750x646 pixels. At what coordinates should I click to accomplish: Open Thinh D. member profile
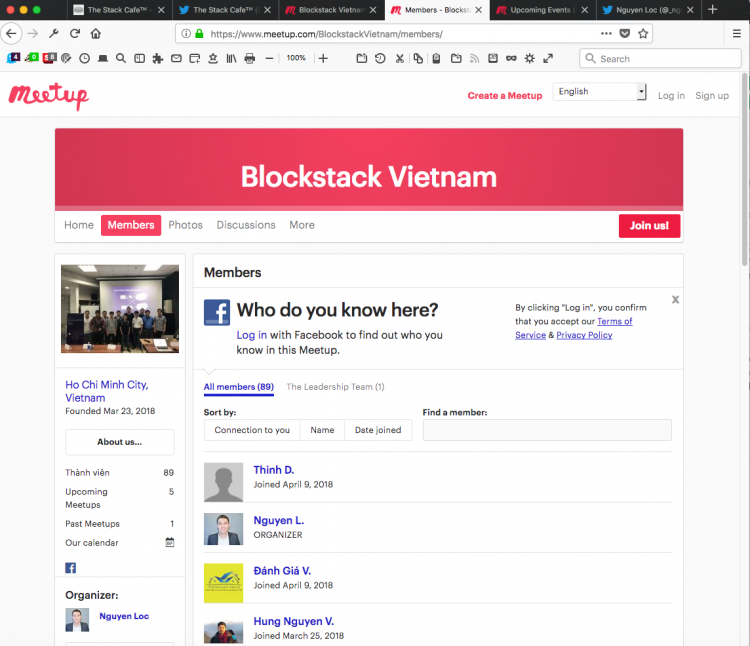(x=274, y=470)
